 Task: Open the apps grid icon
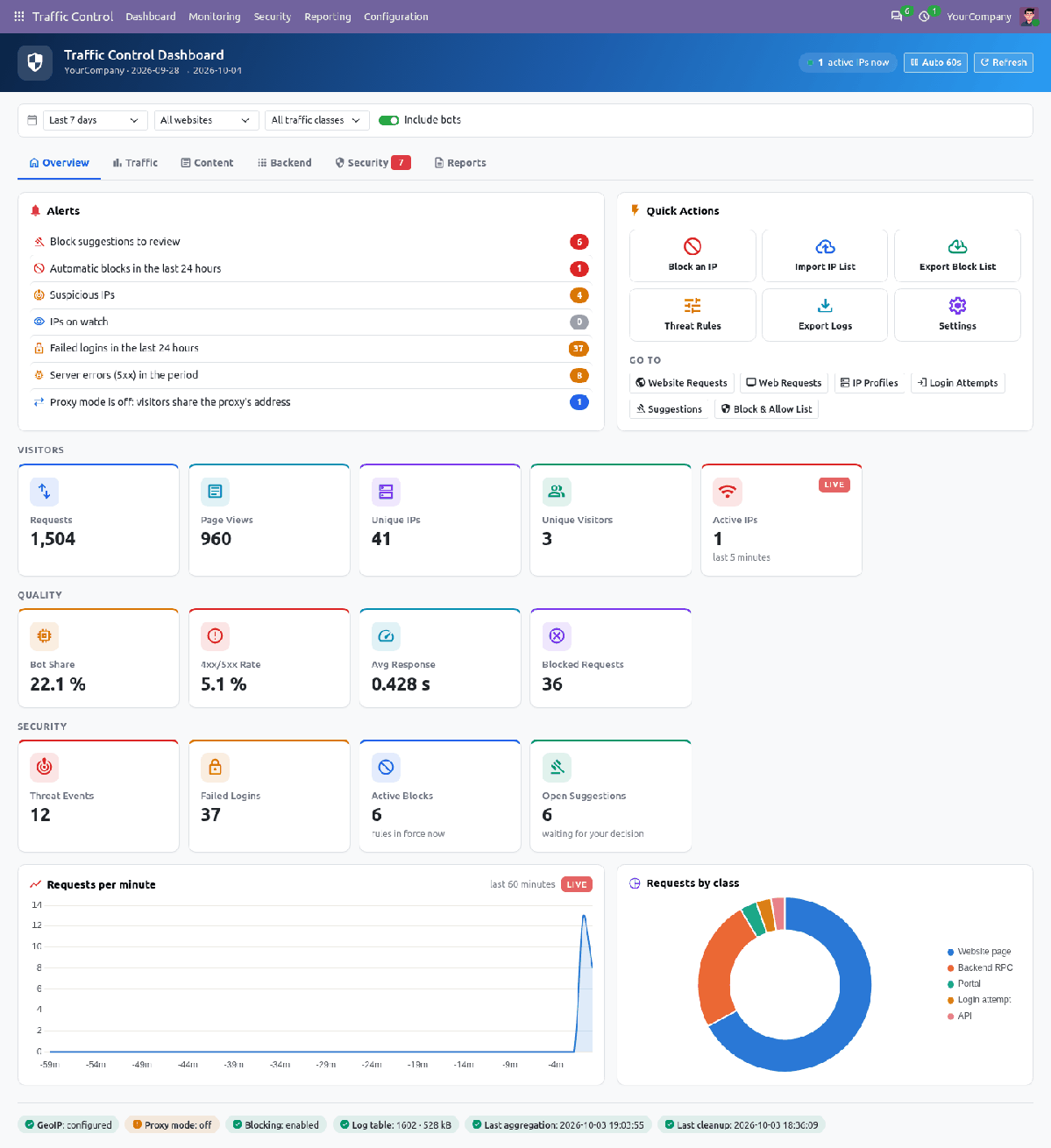click(x=19, y=17)
